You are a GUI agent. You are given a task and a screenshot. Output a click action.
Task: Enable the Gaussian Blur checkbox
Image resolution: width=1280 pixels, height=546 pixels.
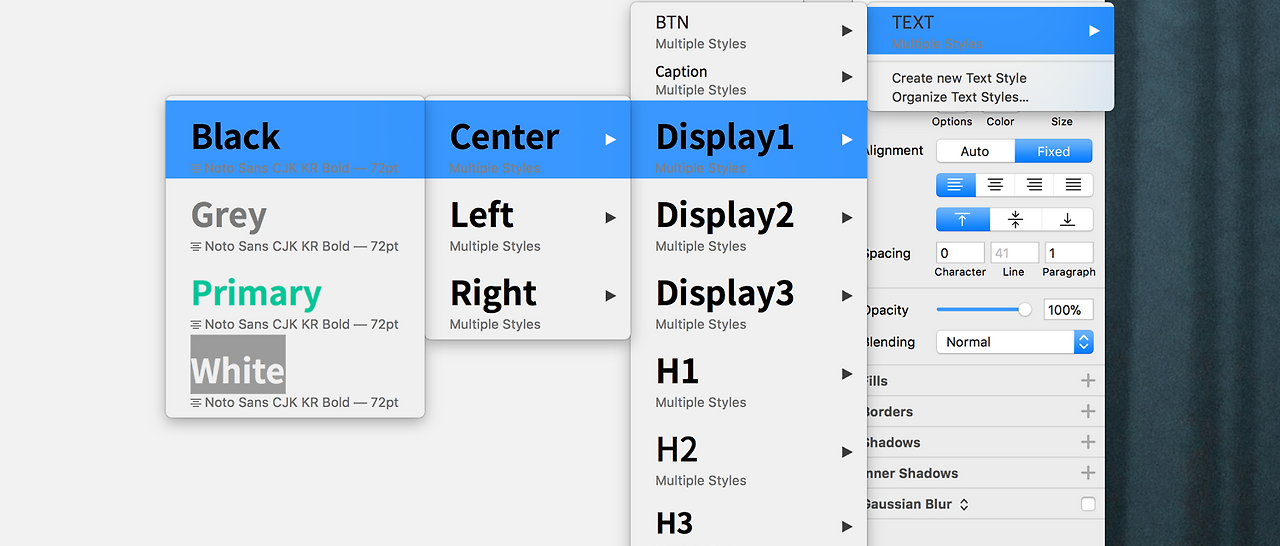tap(1088, 504)
